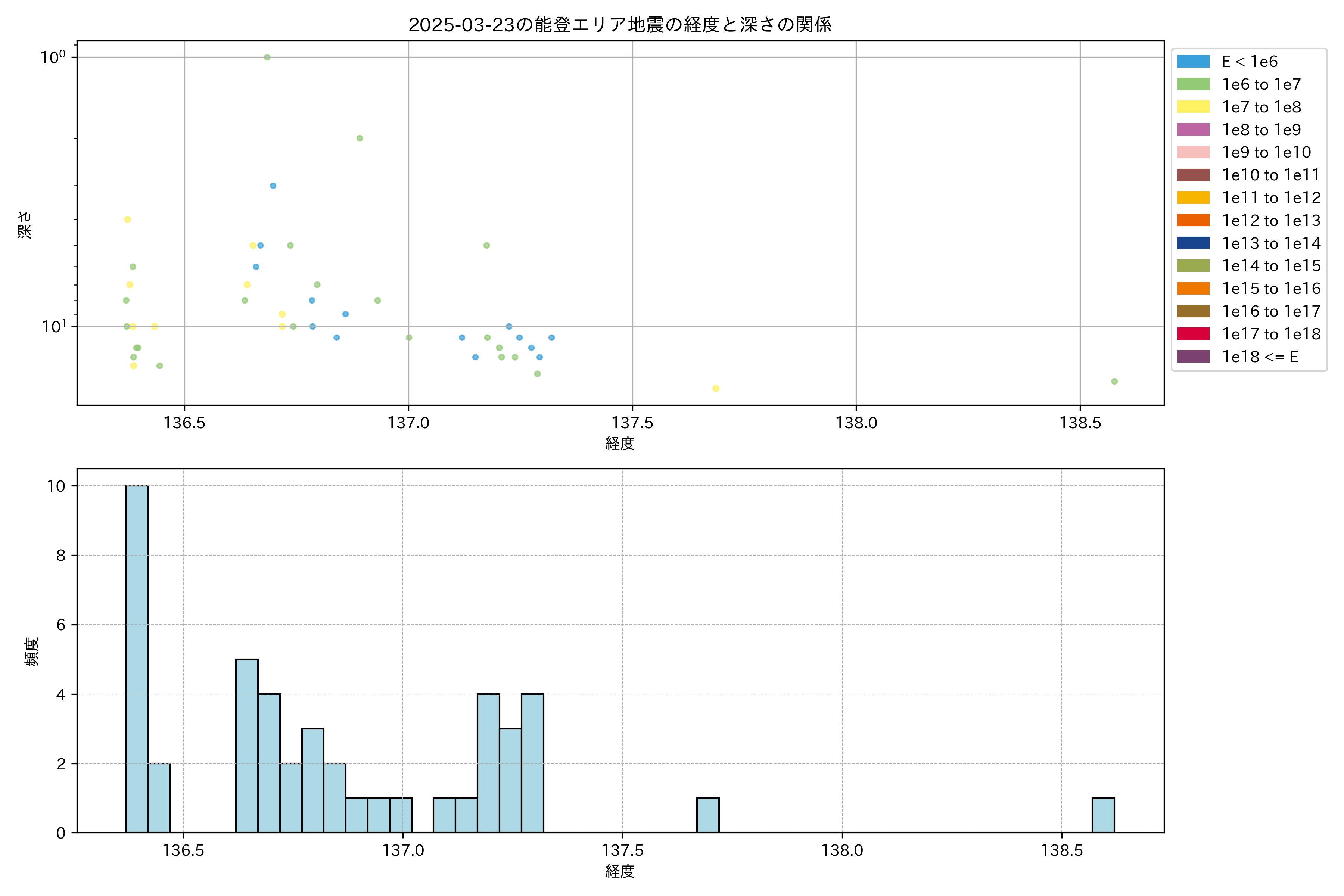Click the yellow 1e7 to 1e8 swatch
Image resolution: width=1344 pixels, height=896 pixels.
(x=1192, y=107)
